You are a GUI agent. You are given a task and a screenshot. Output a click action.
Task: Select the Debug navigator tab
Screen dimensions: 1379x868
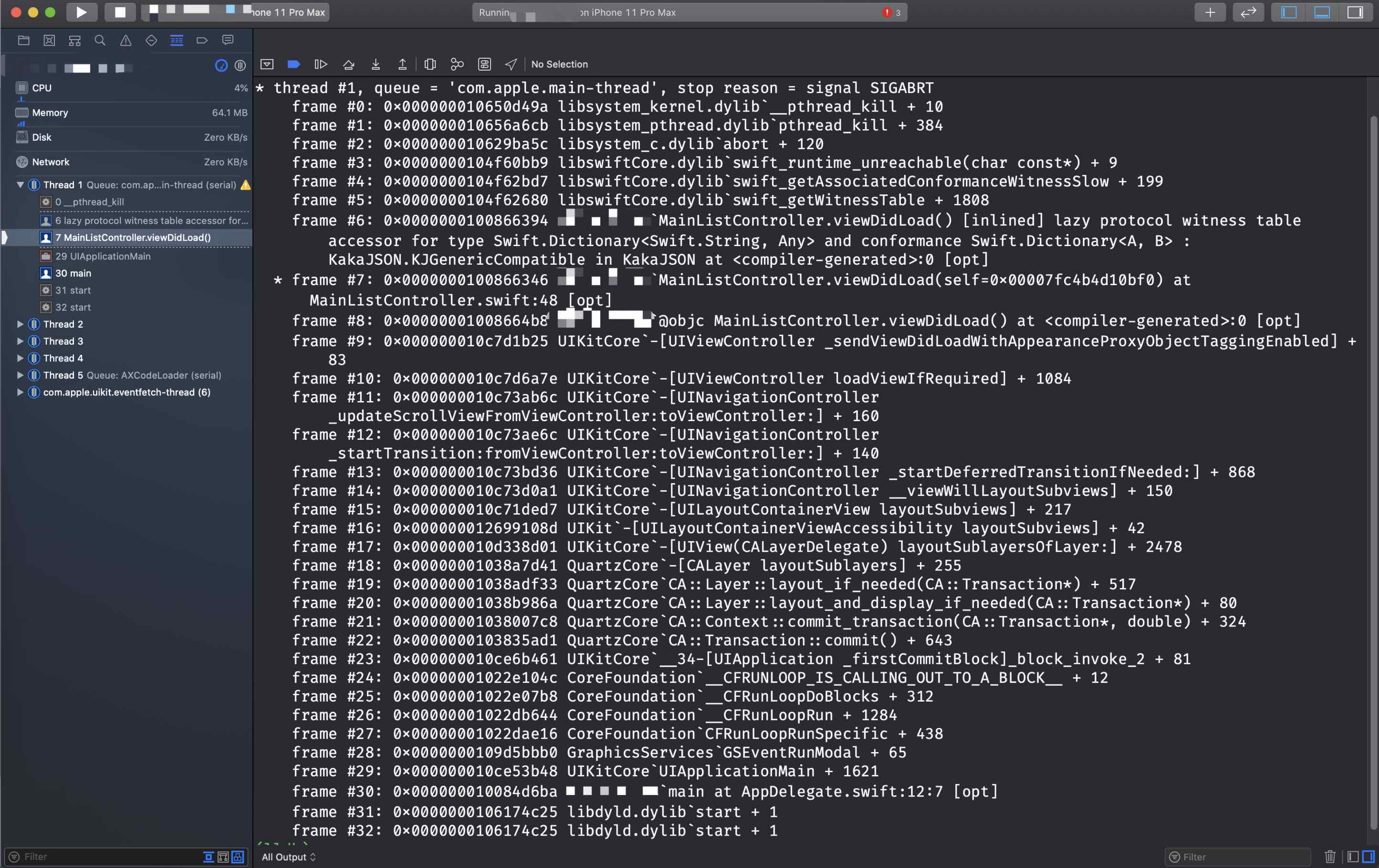[x=177, y=40]
